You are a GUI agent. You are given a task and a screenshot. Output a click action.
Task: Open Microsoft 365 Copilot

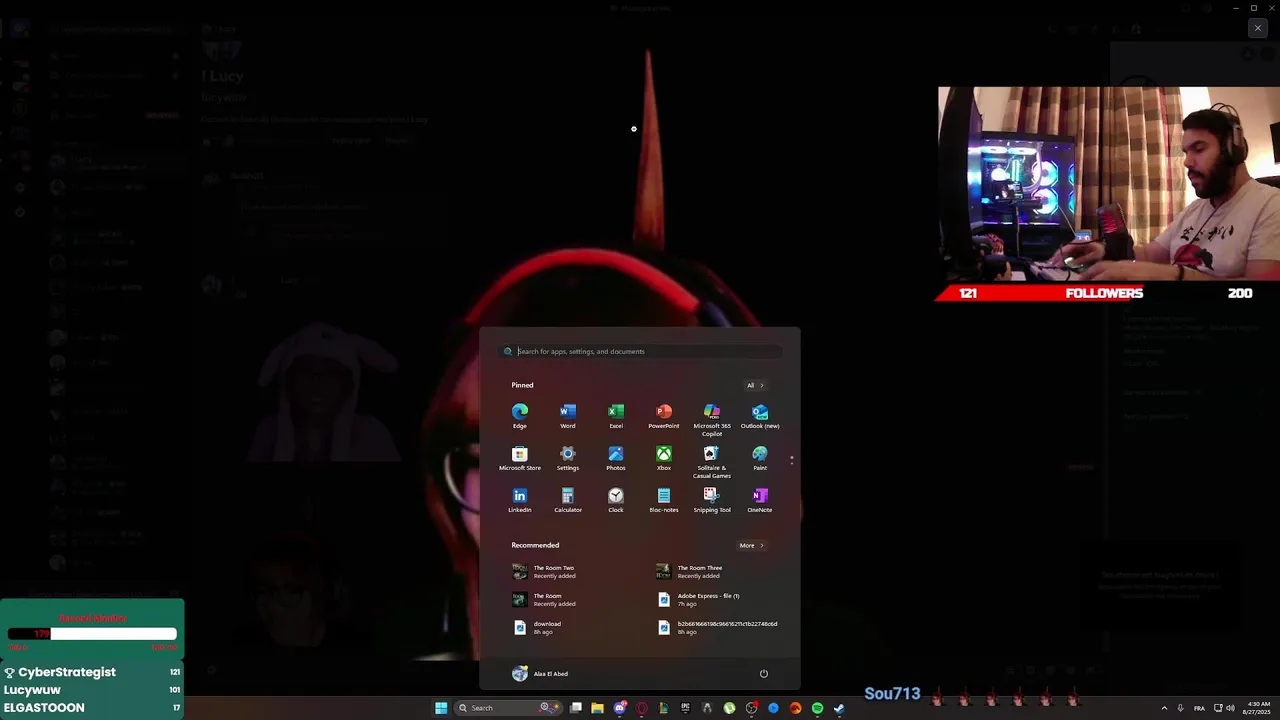click(712, 420)
